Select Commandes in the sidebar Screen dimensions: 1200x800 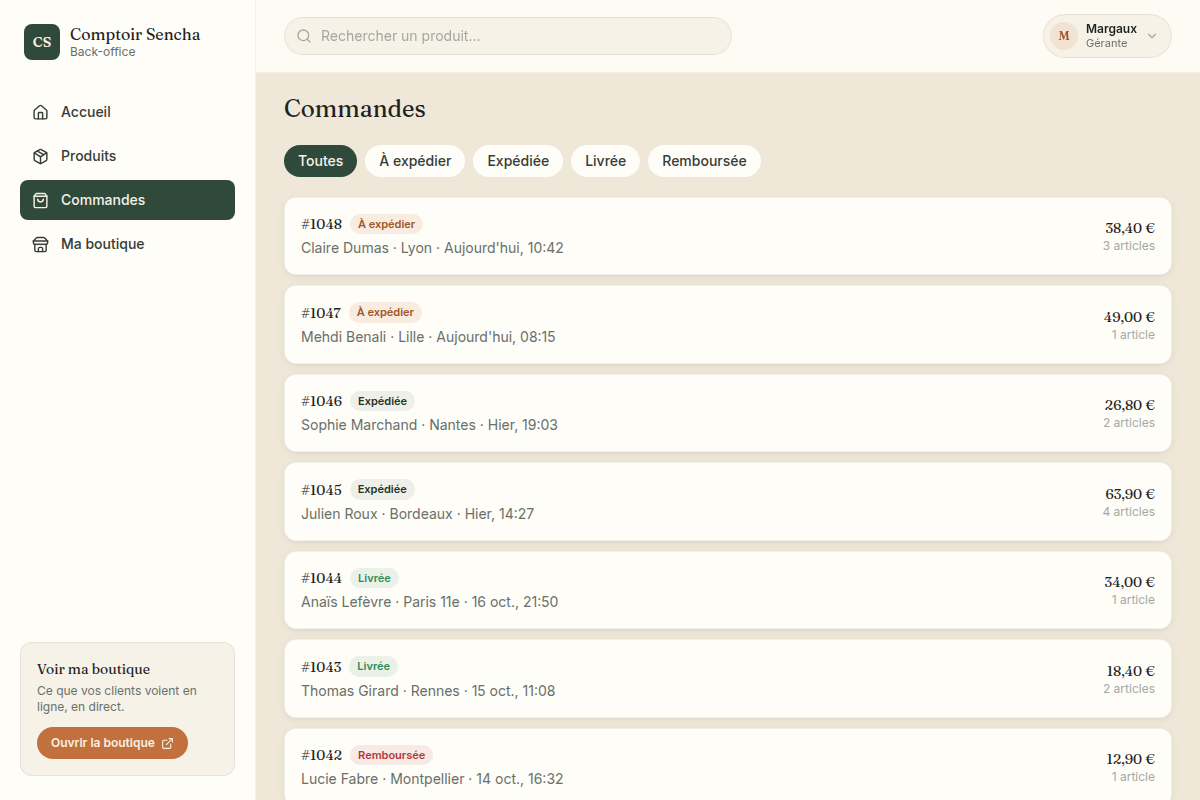point(127,200)
